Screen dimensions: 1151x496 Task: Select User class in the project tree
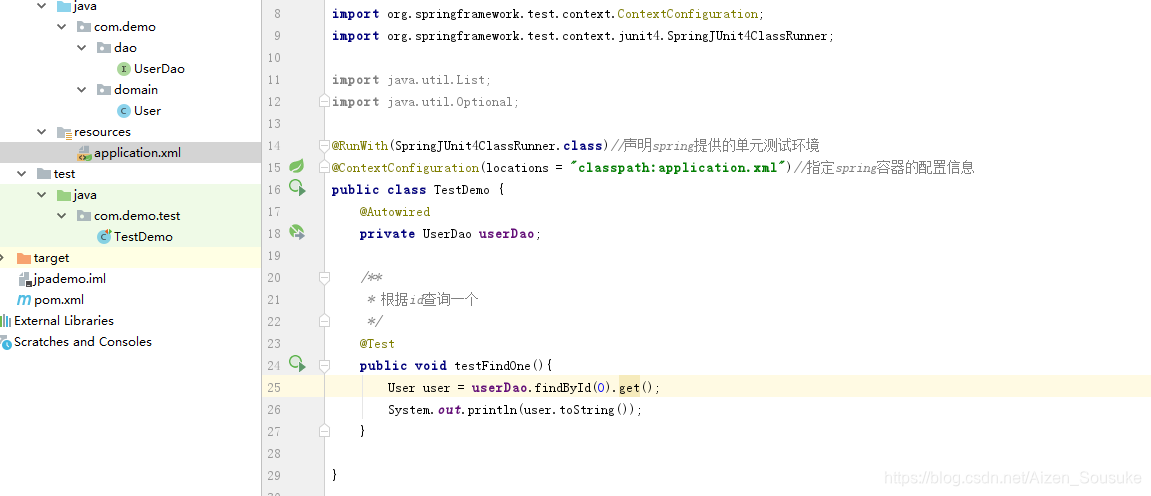[x=148, y=111]
